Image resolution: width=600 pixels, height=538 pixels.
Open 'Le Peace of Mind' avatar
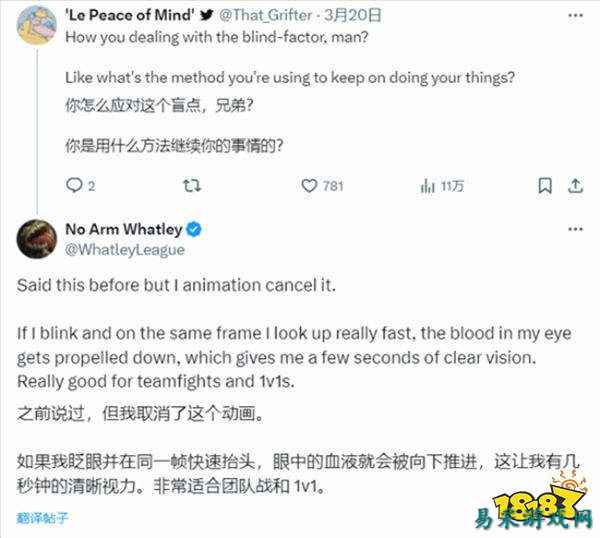pos(37,25)
